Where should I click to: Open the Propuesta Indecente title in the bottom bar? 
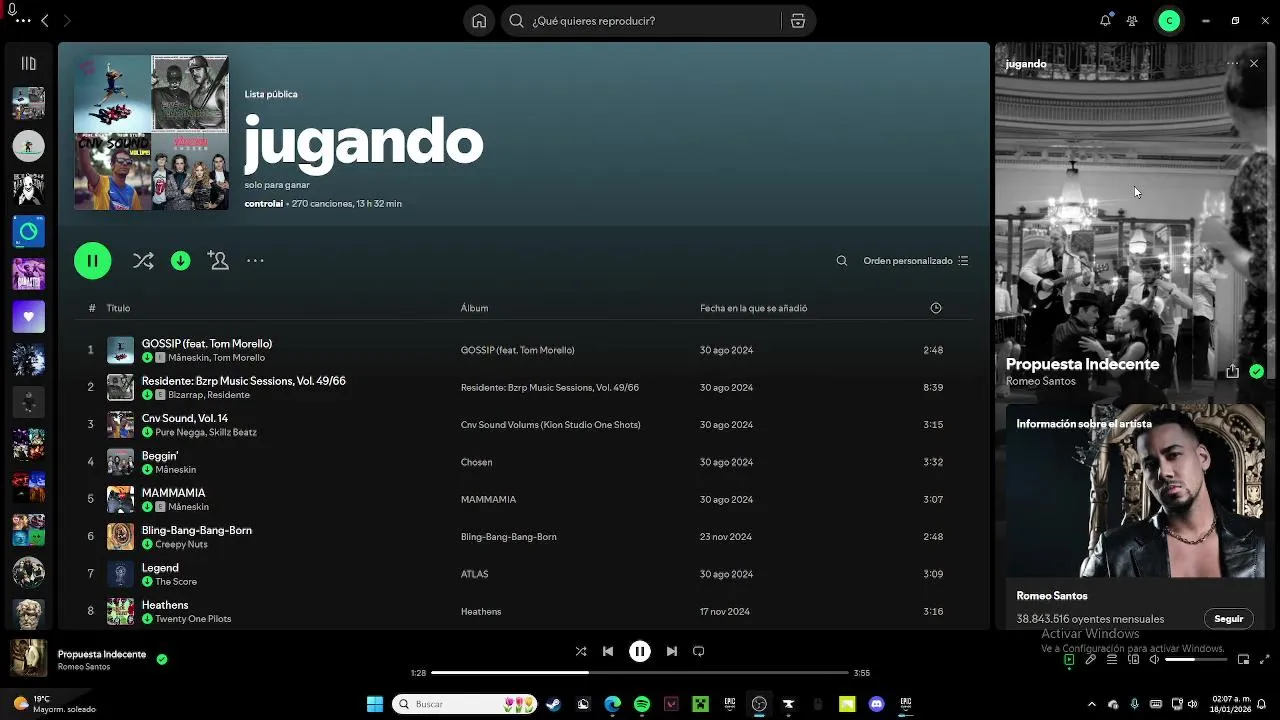pos(102,654)
